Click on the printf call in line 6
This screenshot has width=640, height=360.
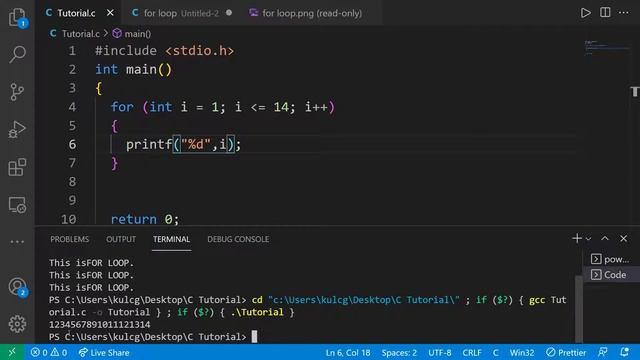pos(183,144)
